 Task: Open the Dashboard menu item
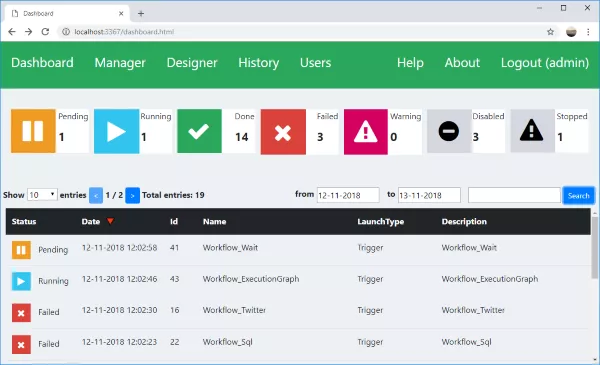pos(42,62)
